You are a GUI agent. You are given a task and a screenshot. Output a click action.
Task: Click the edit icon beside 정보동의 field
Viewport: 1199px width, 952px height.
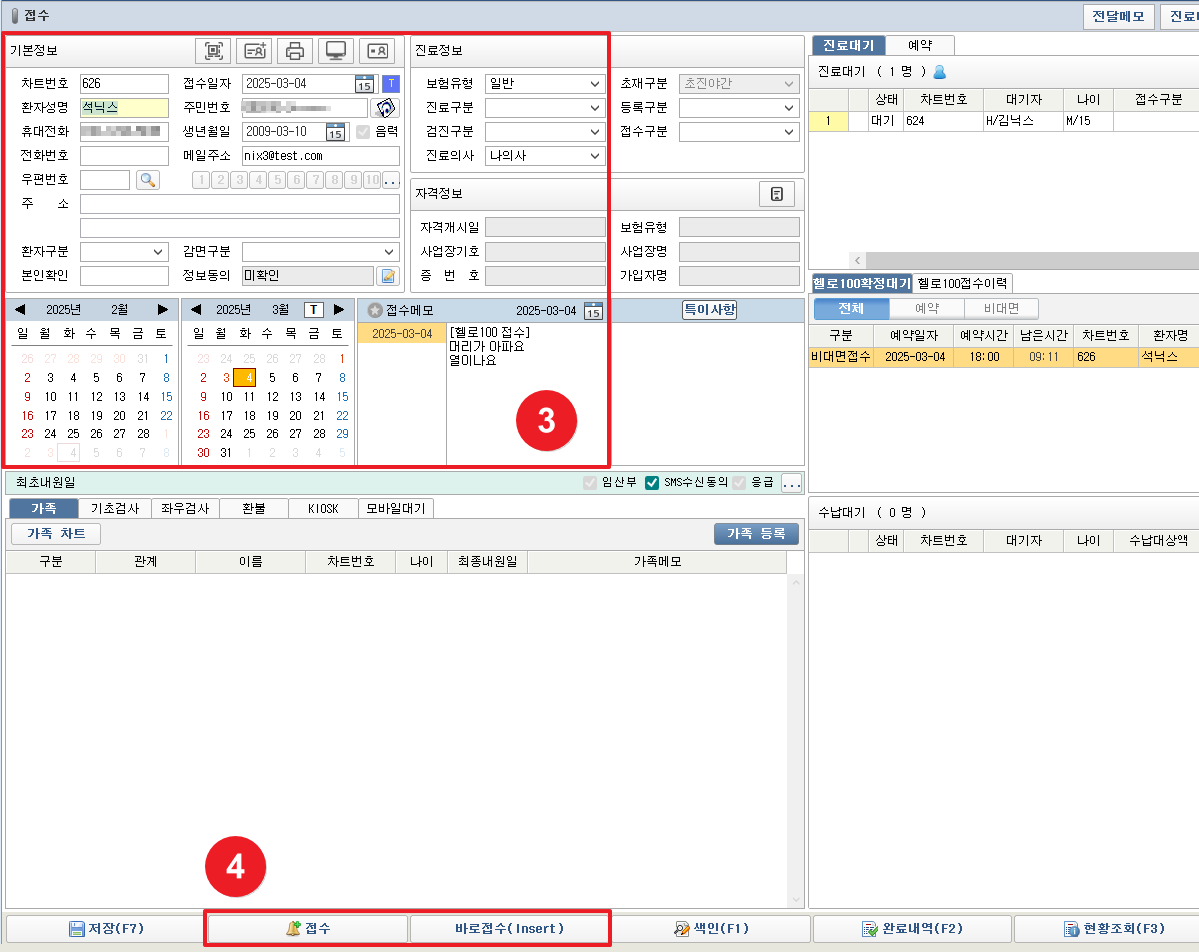(387, 276)
